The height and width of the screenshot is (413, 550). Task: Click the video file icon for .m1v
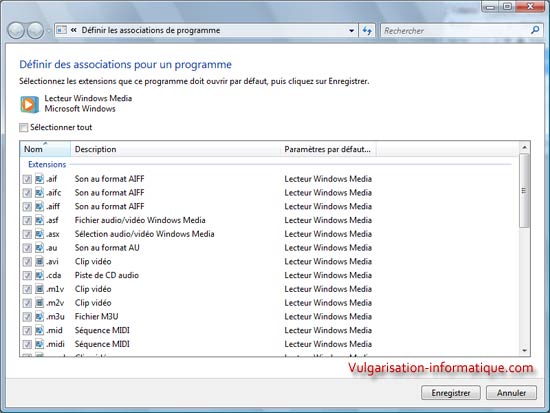(39, 289)
